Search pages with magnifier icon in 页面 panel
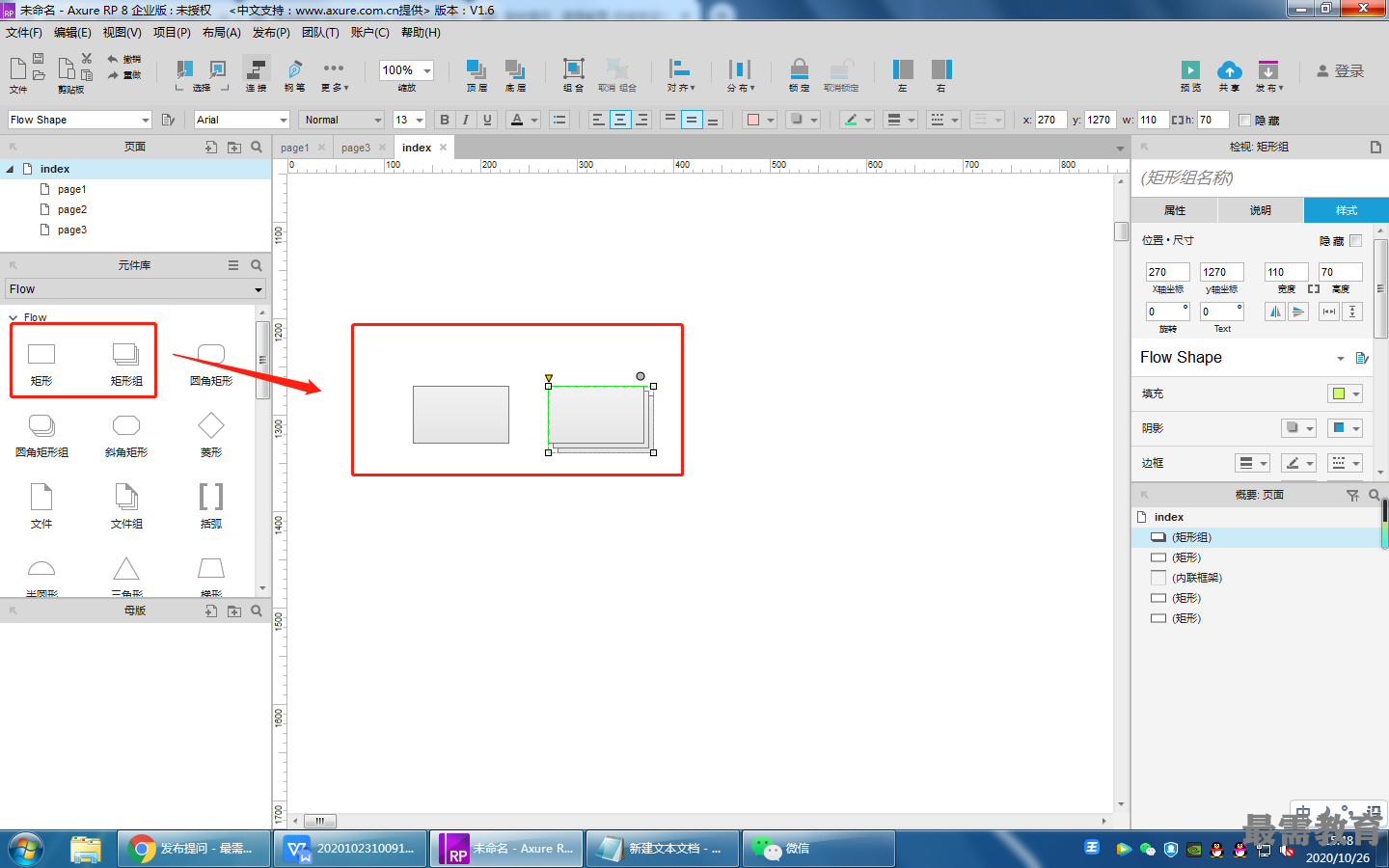 pos(257,148)
